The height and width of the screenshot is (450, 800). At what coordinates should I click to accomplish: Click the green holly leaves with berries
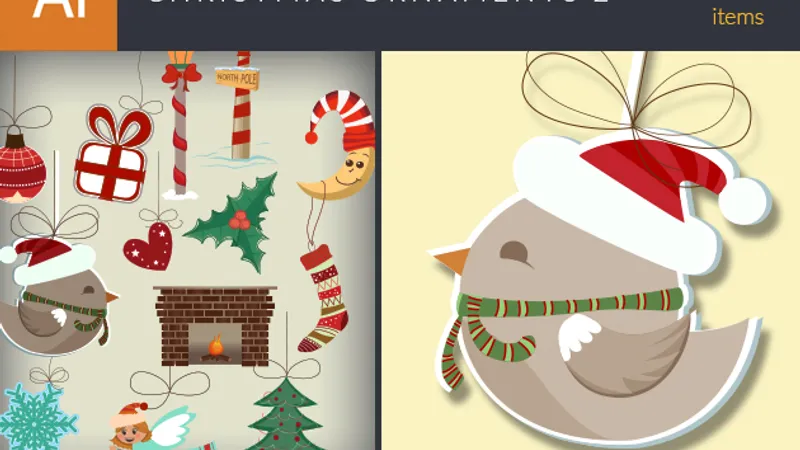pyautogui.click(x=235, y=222)
